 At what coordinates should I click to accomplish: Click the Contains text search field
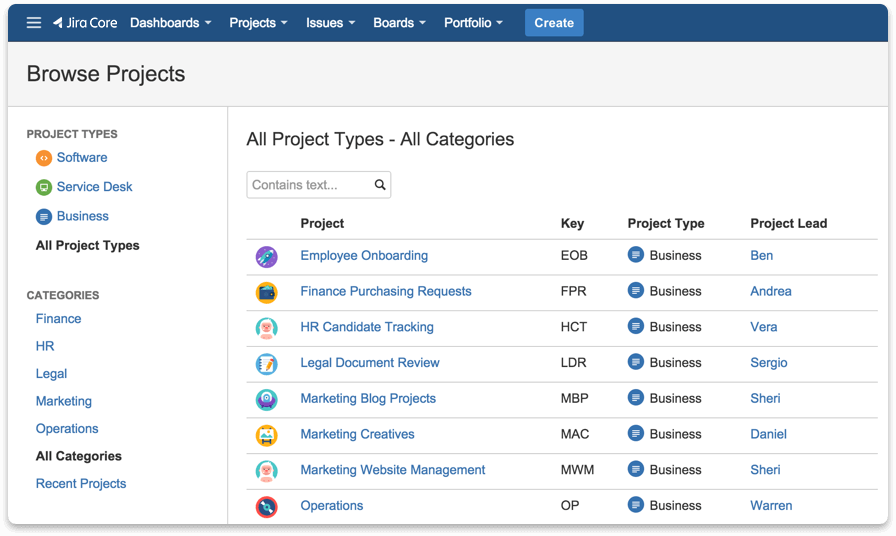click(310, 185)
